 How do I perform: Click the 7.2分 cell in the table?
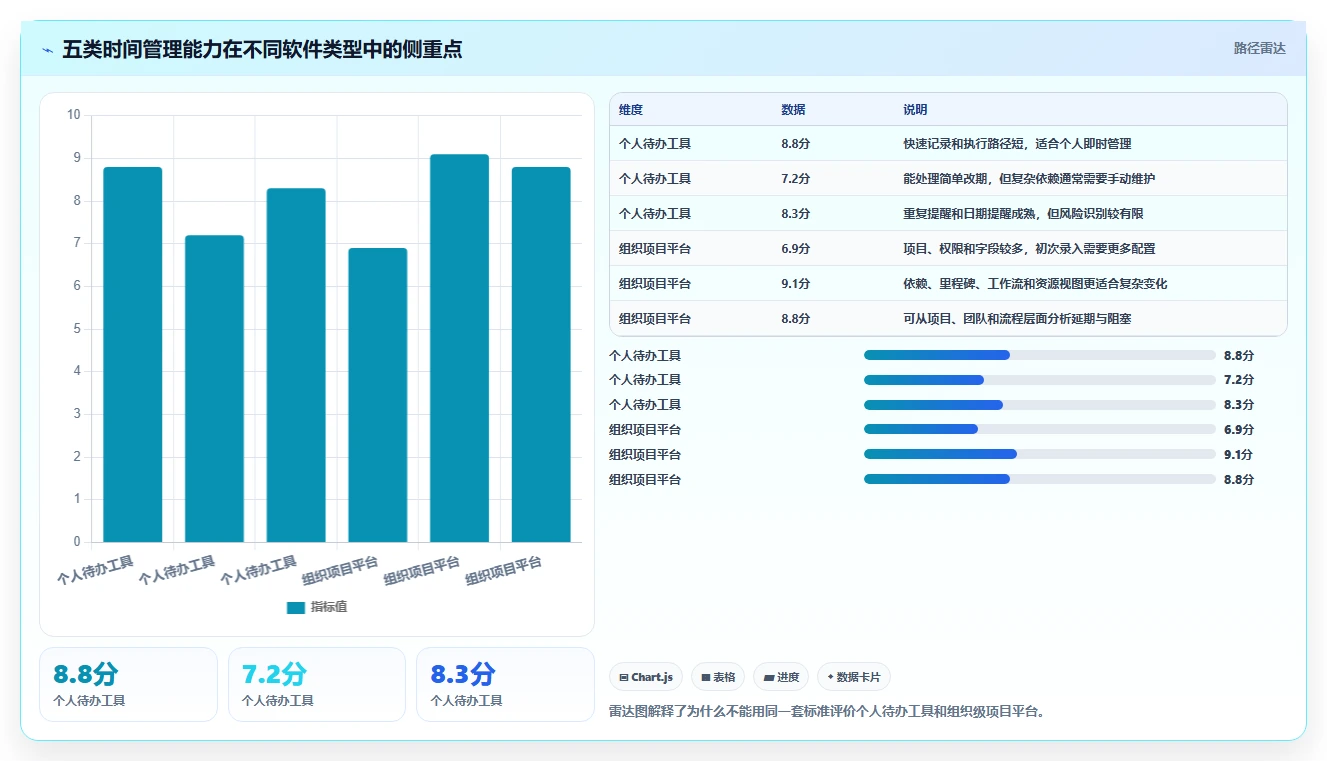(x=796, y=179)
